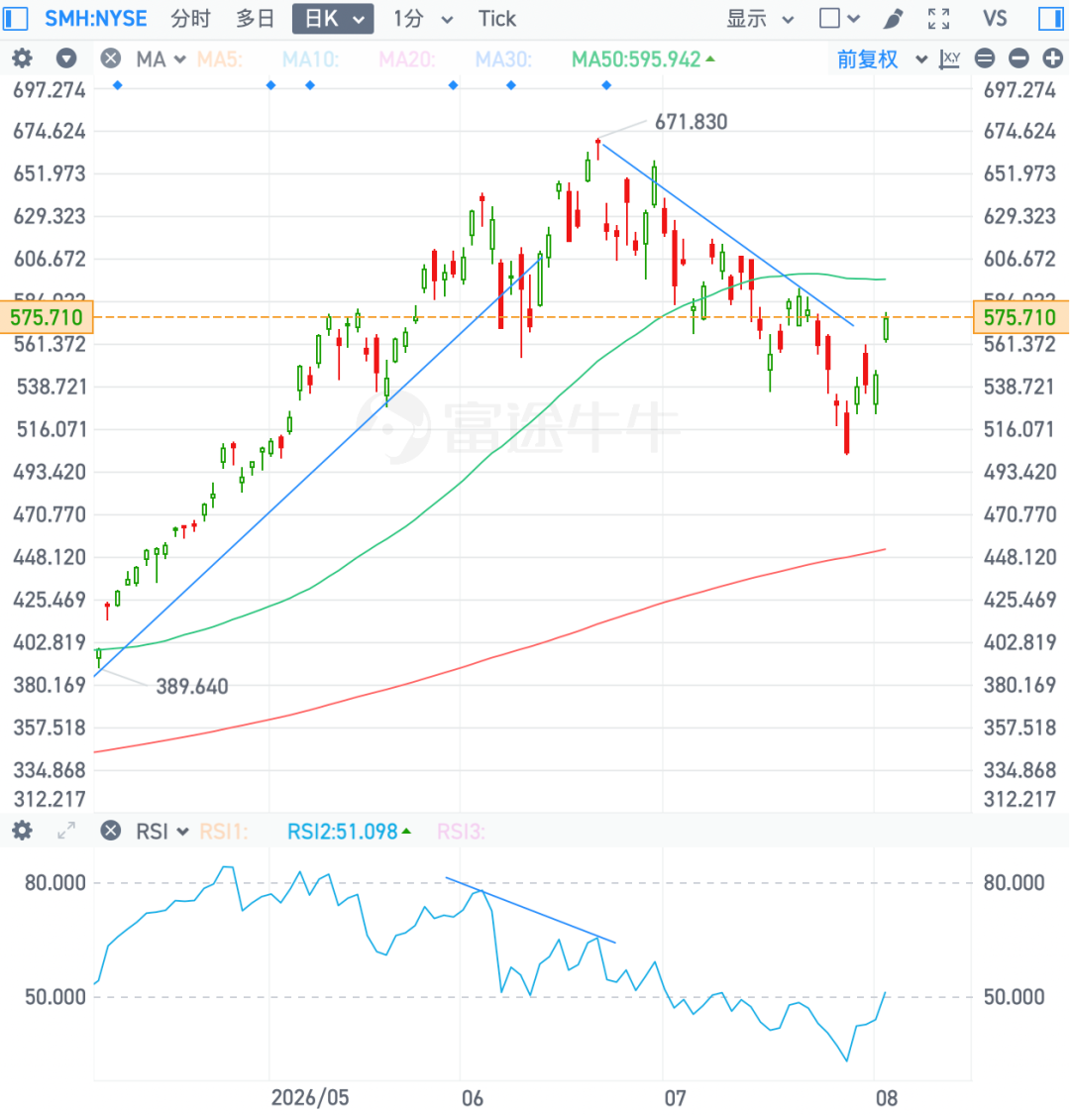Toggle the MA10 line visibility
The image size is (1070, 1120).
pyautogui.click(x=310, y=59)
